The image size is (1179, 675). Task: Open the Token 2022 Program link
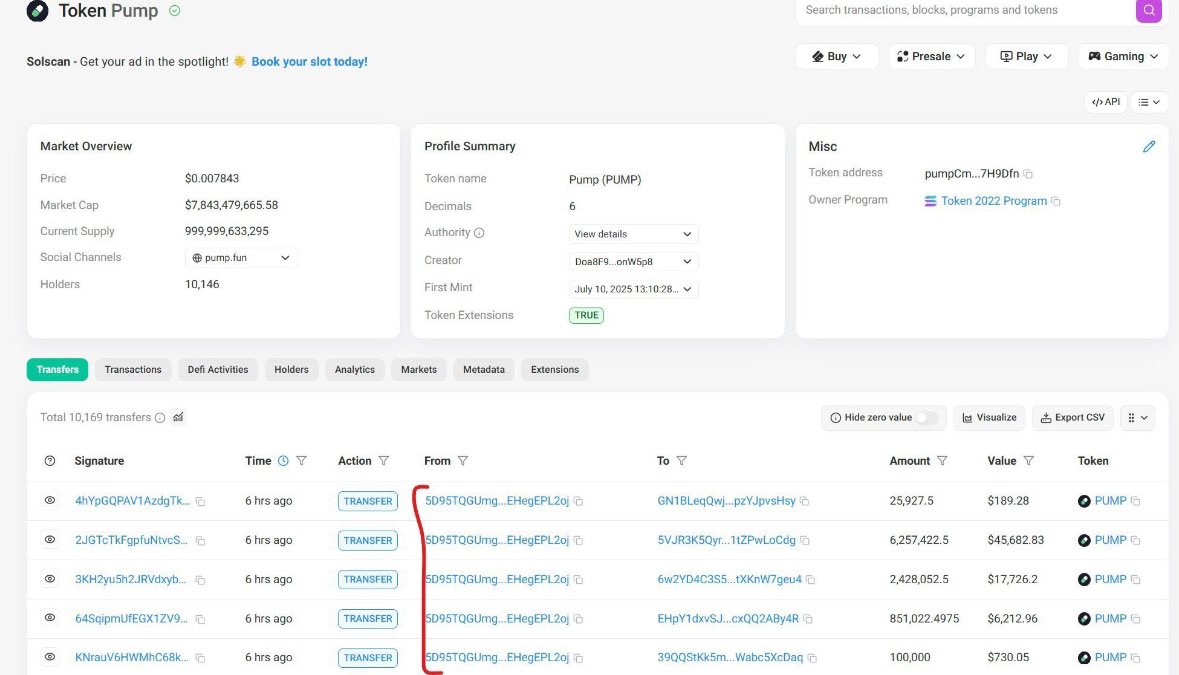pos(993,200)
